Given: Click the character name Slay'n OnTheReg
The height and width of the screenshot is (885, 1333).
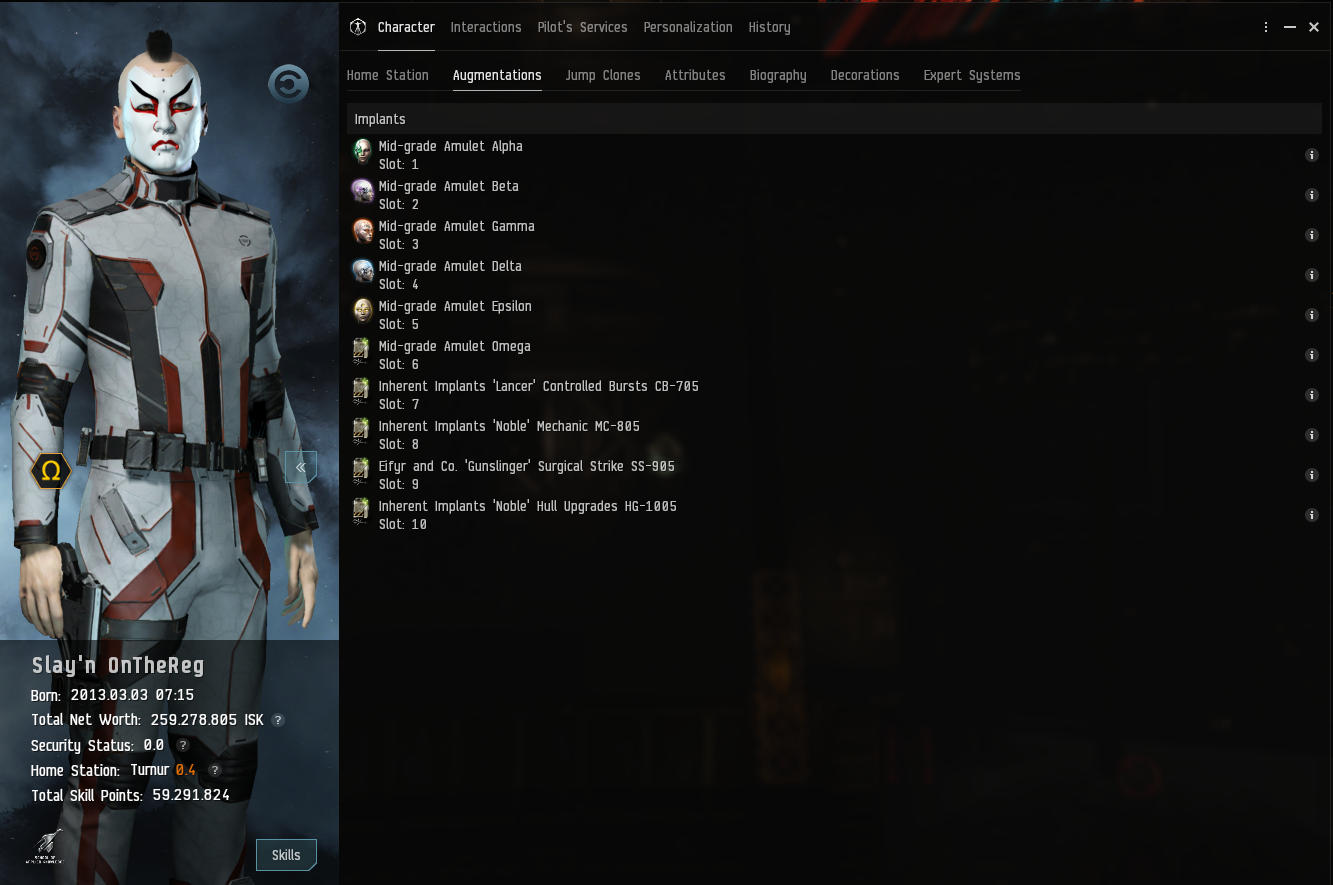Looking at the screenshot, I should [118, 666].
